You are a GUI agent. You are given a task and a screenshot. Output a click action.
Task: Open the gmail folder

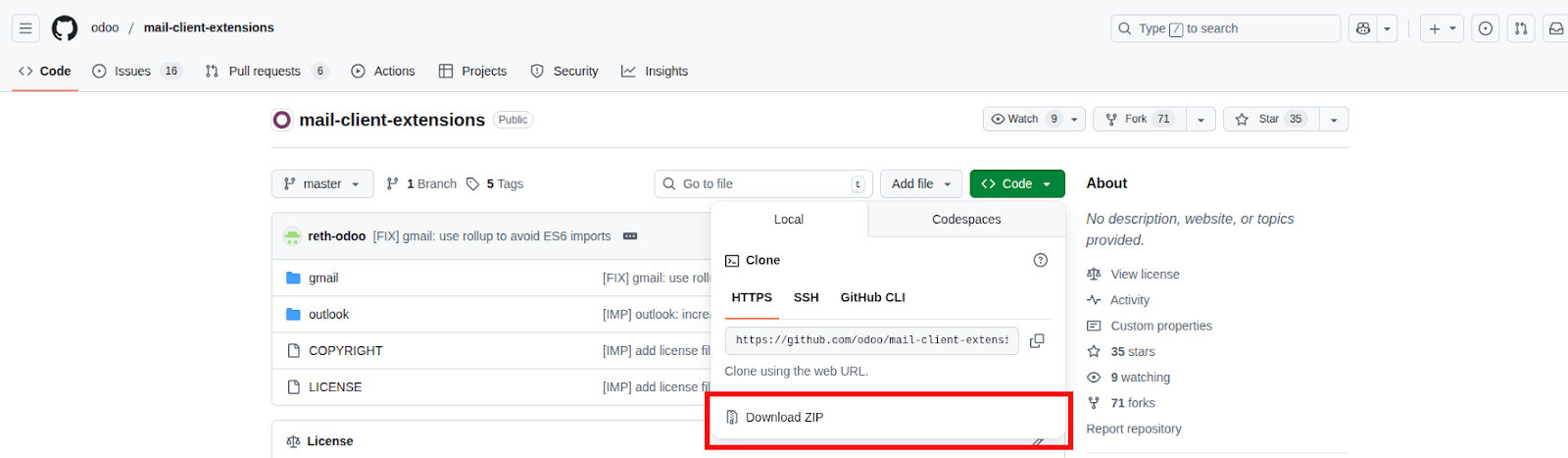coord(323,278)
